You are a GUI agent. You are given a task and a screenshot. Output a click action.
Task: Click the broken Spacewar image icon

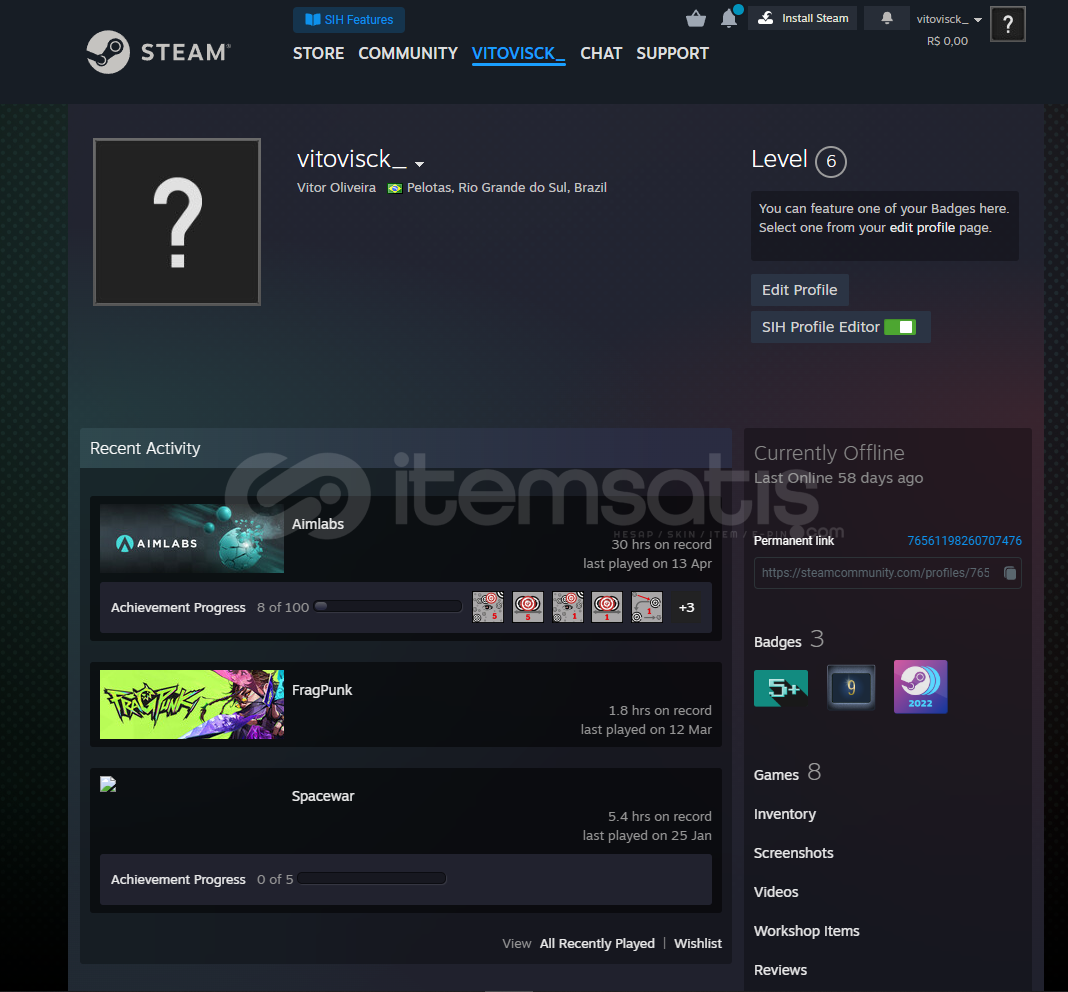108,784
